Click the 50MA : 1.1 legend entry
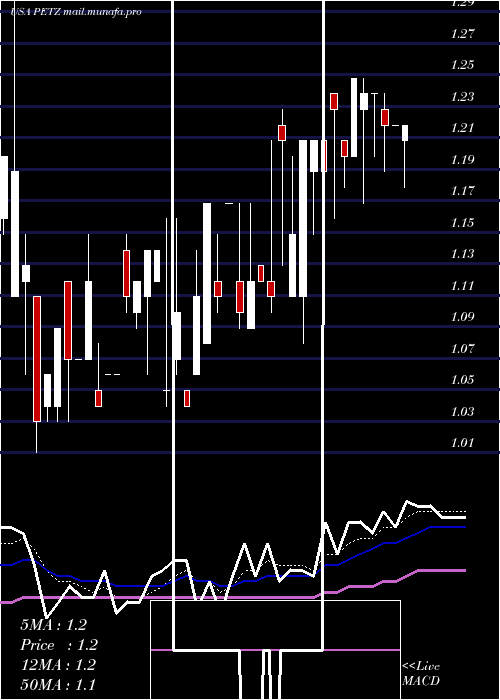Viewport: 500px width, 700px height. (x=58, y=685)
